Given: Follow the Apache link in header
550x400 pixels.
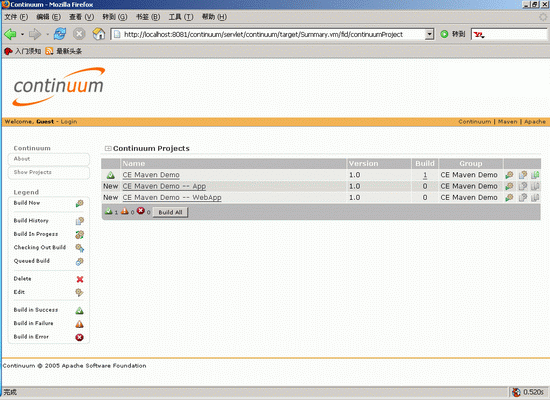Looking at the screenshot, I should tap(535, 122).
